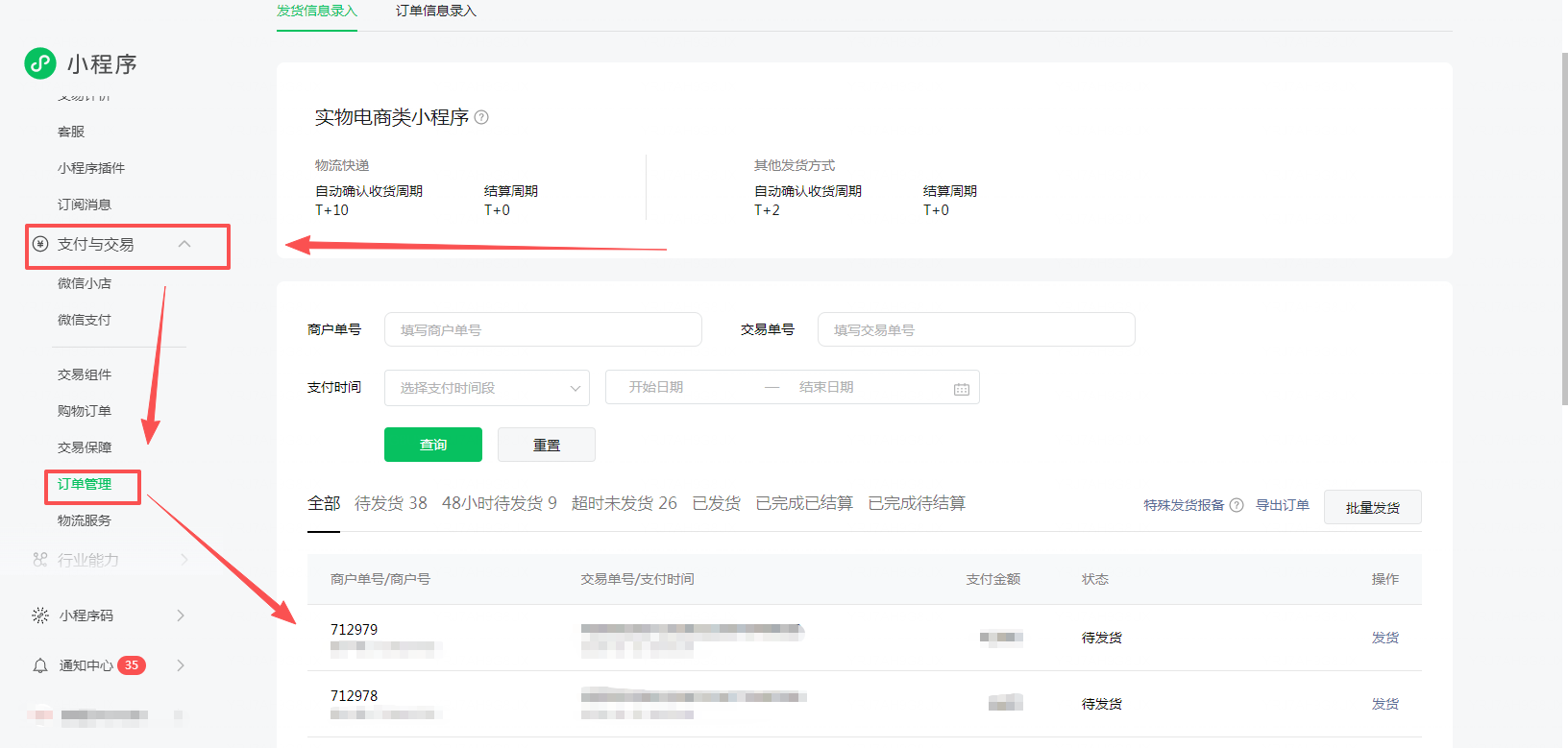Screen dimensions: 1568x748
Task: Click 发货 link for order 712979
Action: click(x=1384, y=638)
